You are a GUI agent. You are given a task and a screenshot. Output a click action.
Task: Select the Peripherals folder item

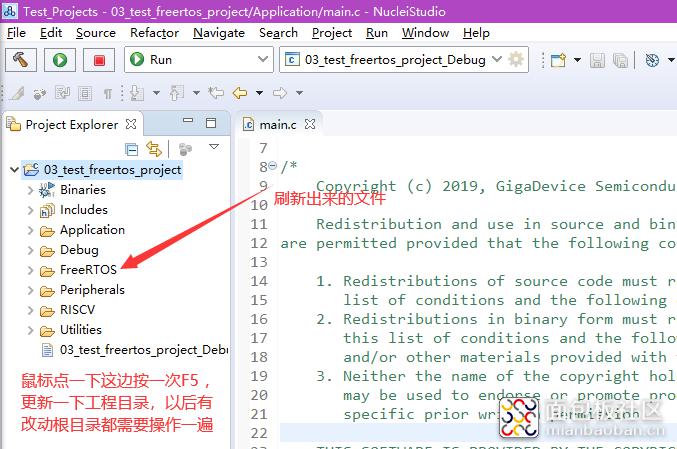[x=82, y=290]
